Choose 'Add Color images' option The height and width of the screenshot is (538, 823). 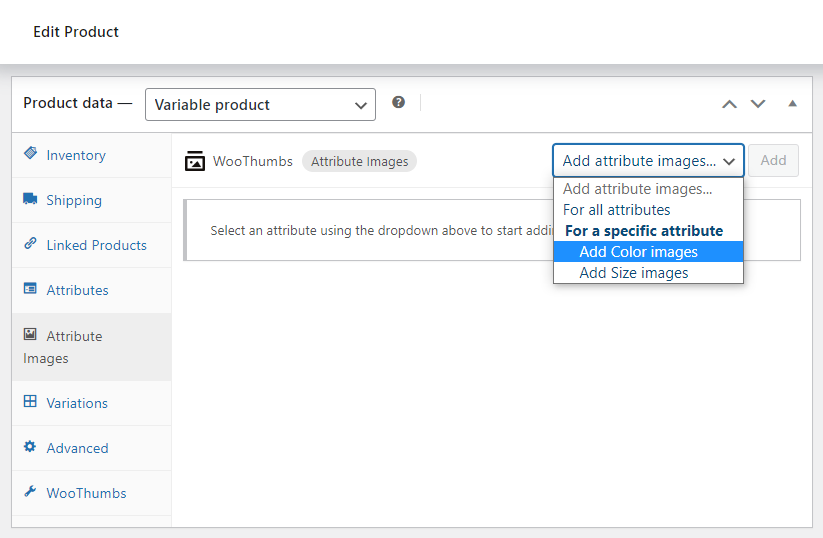648,252
